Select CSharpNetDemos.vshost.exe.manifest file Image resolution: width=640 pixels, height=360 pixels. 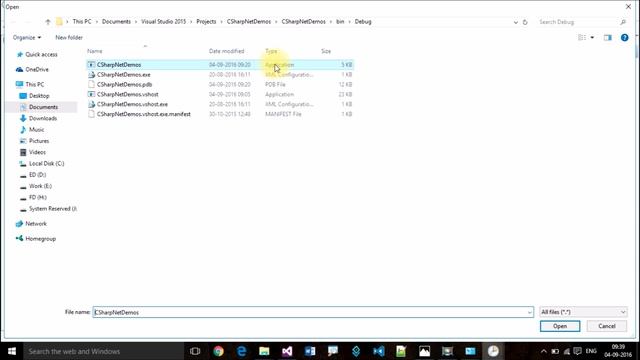[220, 114]
